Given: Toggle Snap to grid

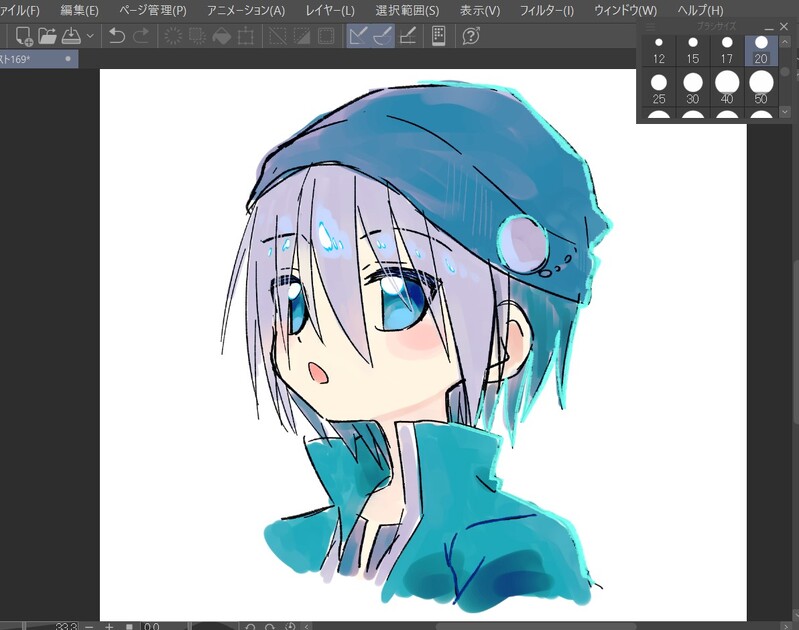Looking at the screenshot, I should (408, 36).
